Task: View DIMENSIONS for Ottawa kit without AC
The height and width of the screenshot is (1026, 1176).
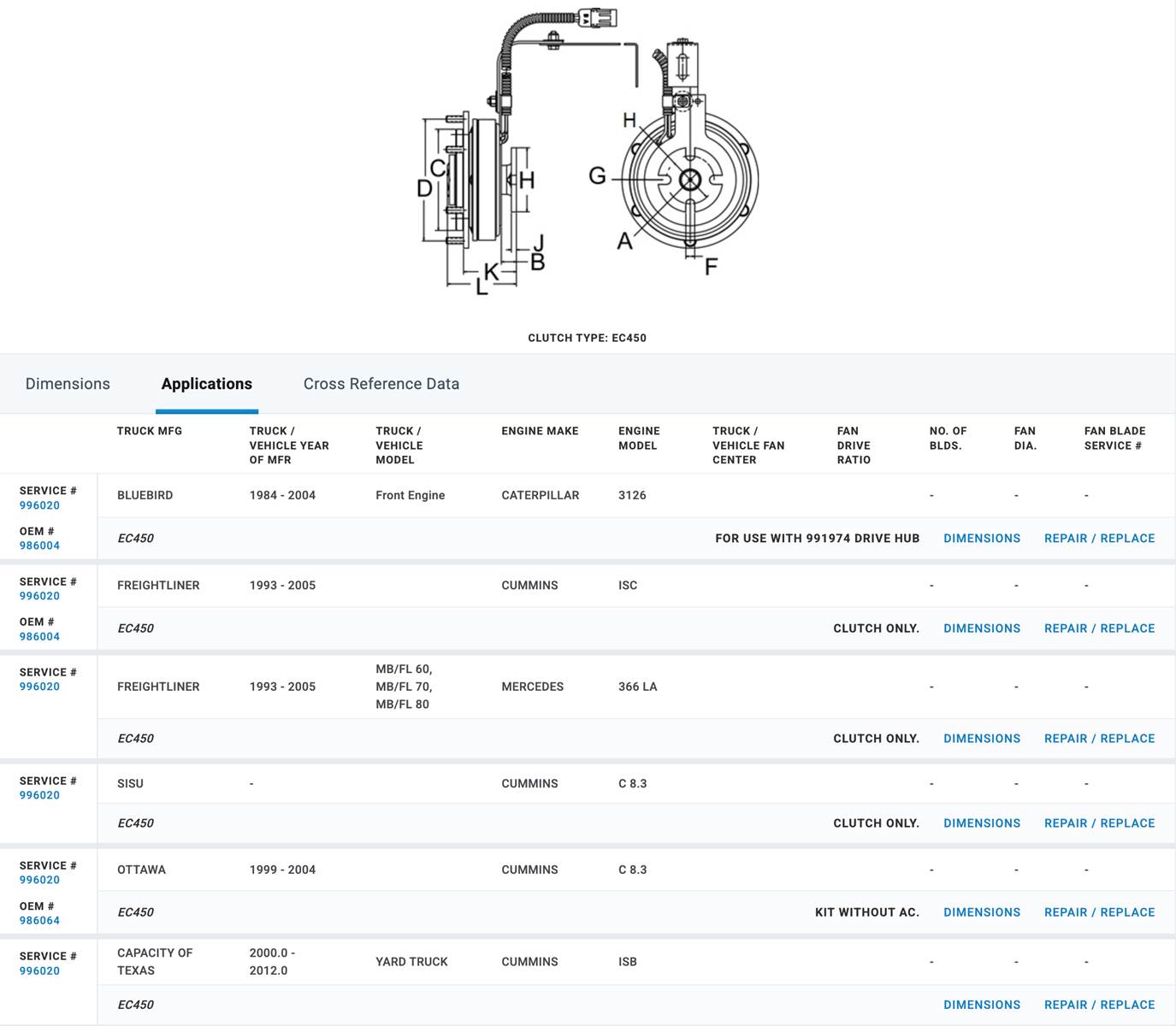Action: (x=982, y=912)
